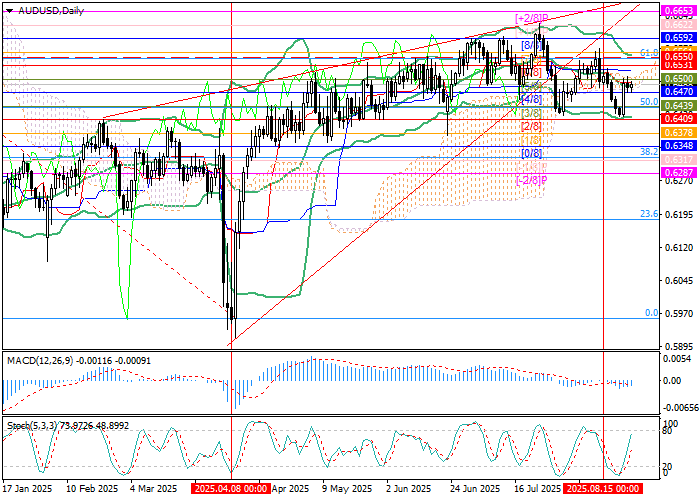Click the 0.6500 olive price label

679,79
